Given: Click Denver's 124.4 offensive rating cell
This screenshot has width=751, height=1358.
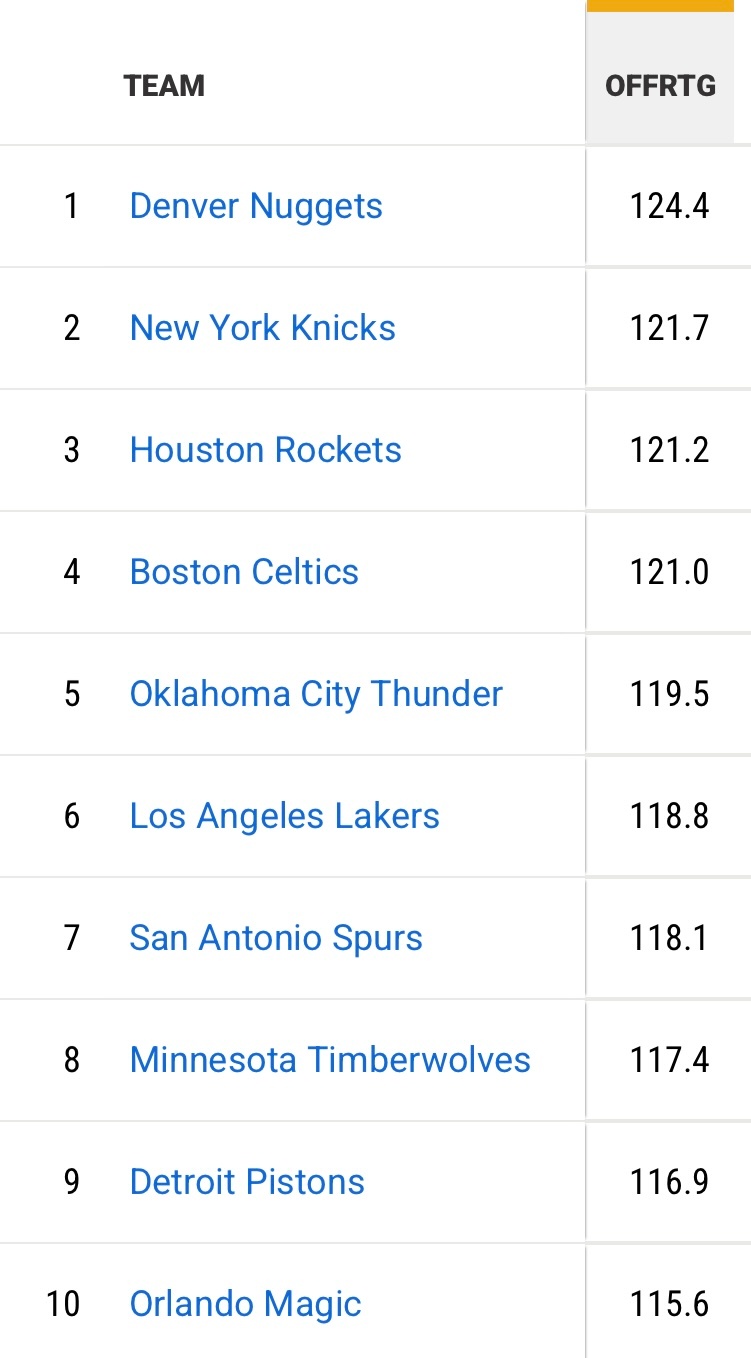Looking at the screenshot, I should pyautogui.click(x=669, y=206).
